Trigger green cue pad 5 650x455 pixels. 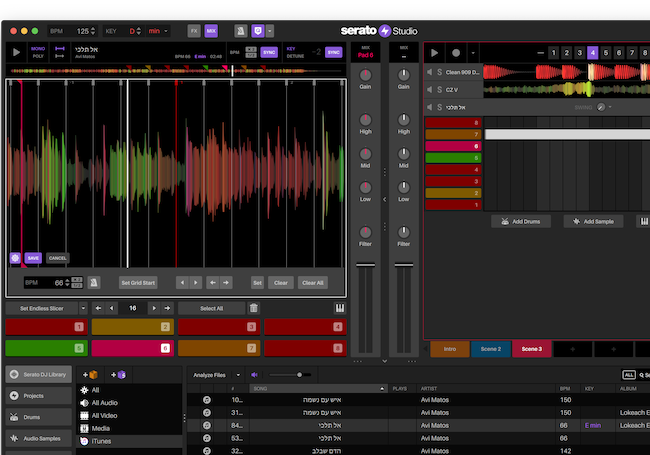[46, 348]
